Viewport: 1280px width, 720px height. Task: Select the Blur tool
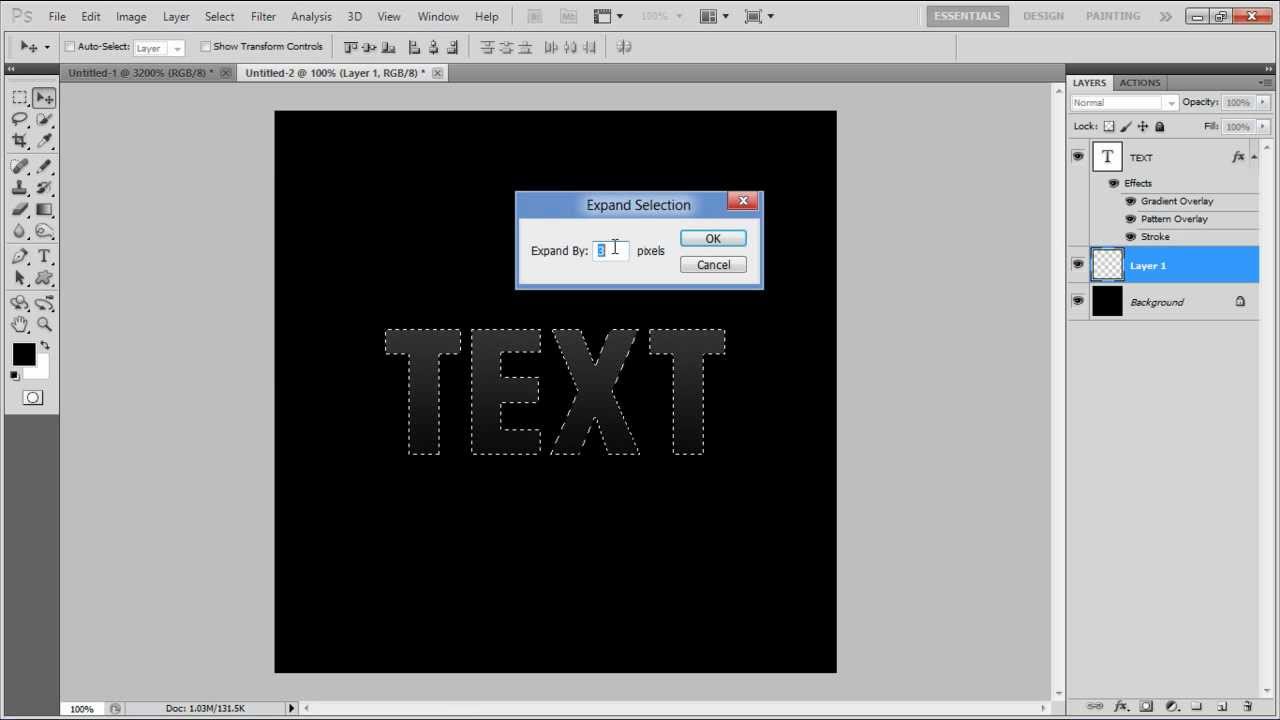[x=20, y=232]
